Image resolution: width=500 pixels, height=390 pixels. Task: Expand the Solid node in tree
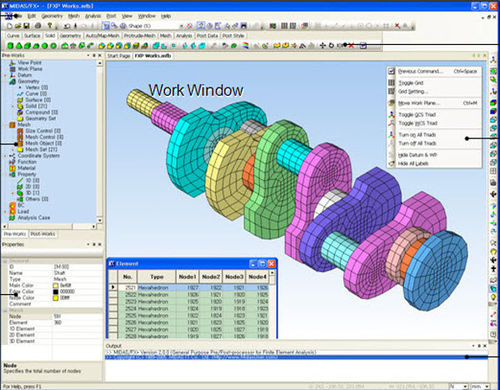13,106
